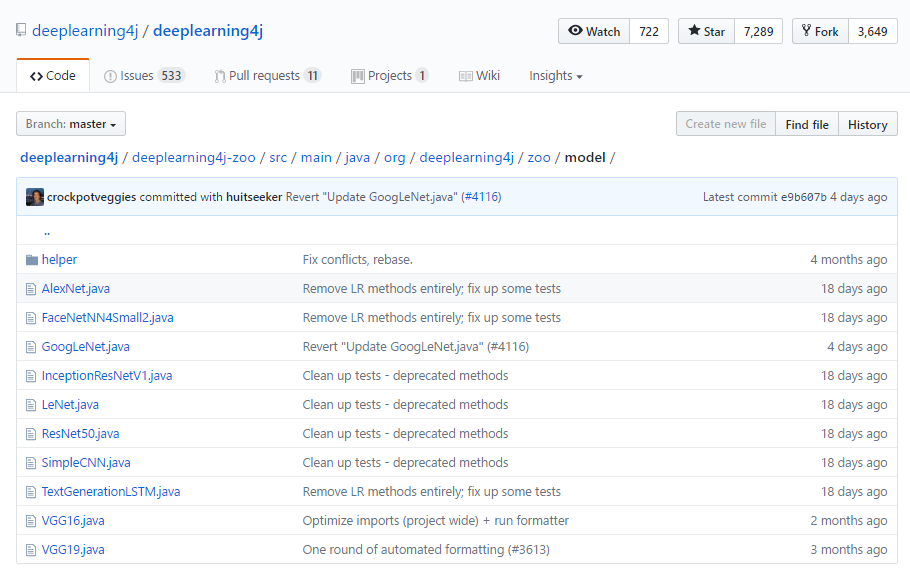910x580 pixels.
Task: Click '4 months ago' on helper row
Action: pyautogui.click(x=849, y=260)
